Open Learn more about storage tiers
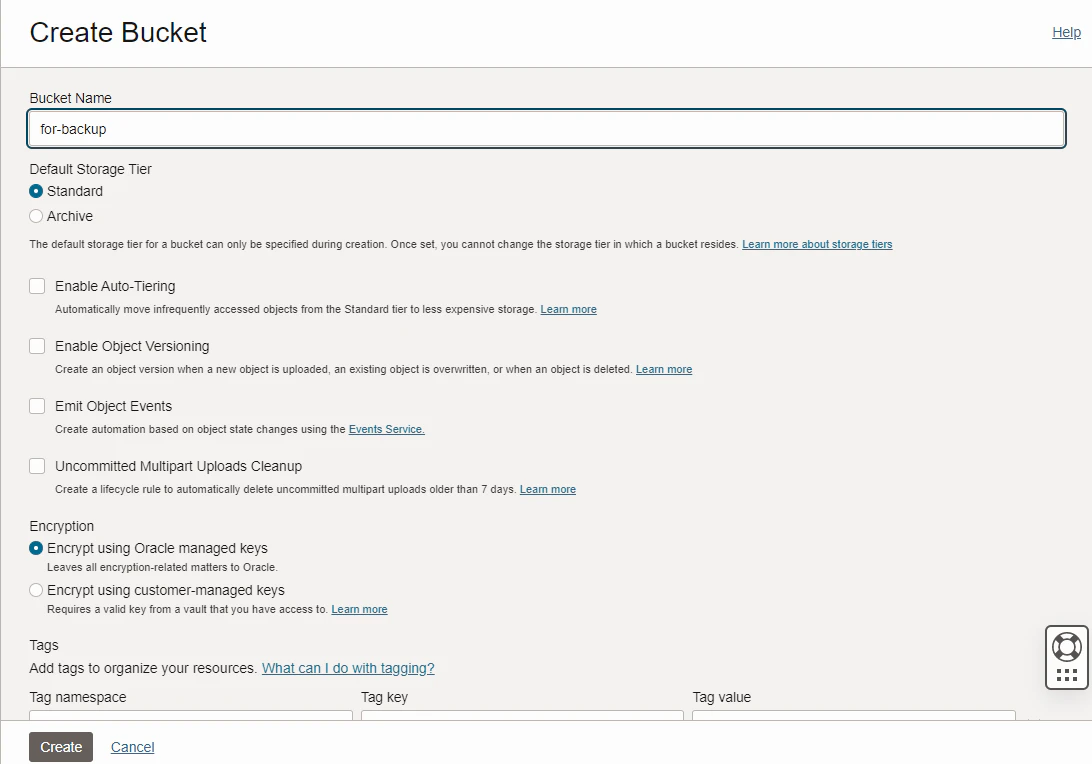 click(x=817, y=244)
